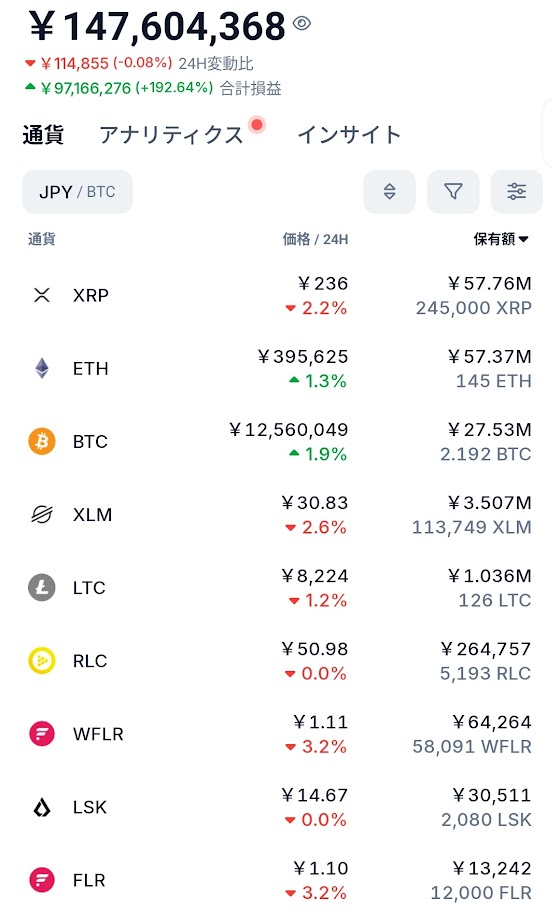Select the gray Litecoin icon

point(42,587)
